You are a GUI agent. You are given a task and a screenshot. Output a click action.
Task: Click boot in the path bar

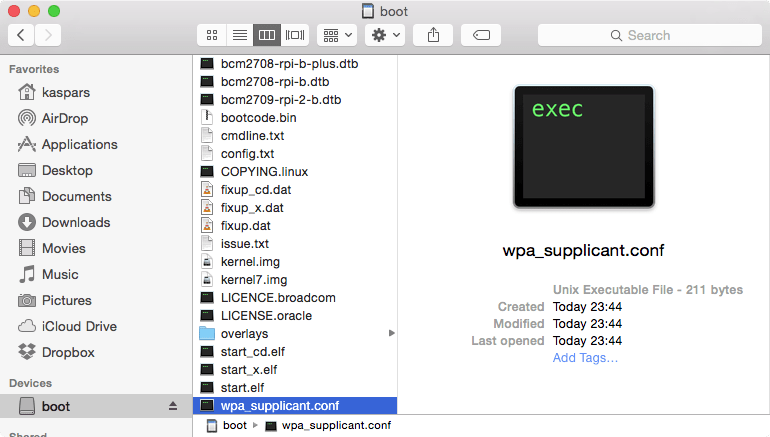(226, 426)
